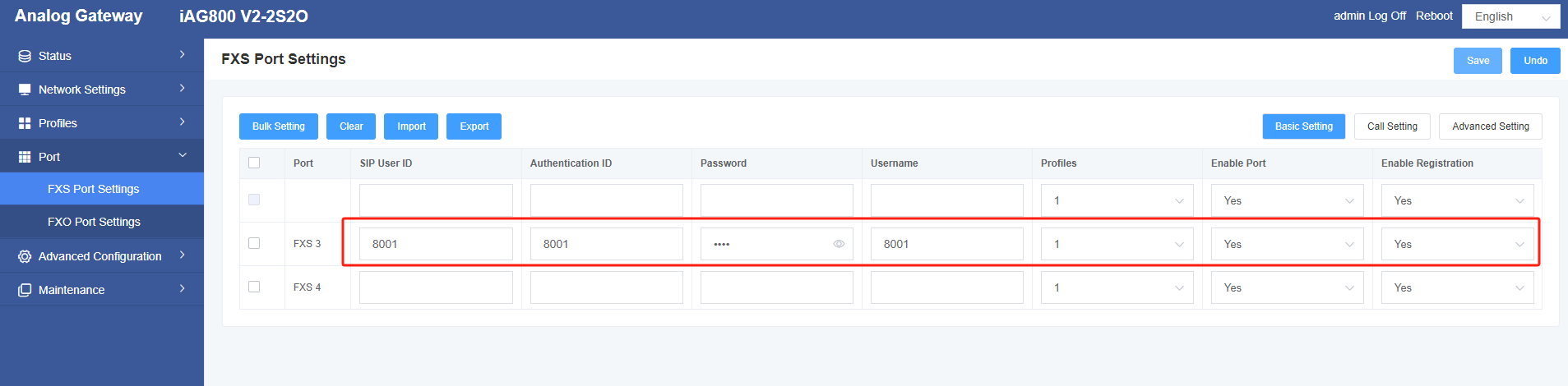Switch to the Call Setting tab

[x=1392, y=126]
